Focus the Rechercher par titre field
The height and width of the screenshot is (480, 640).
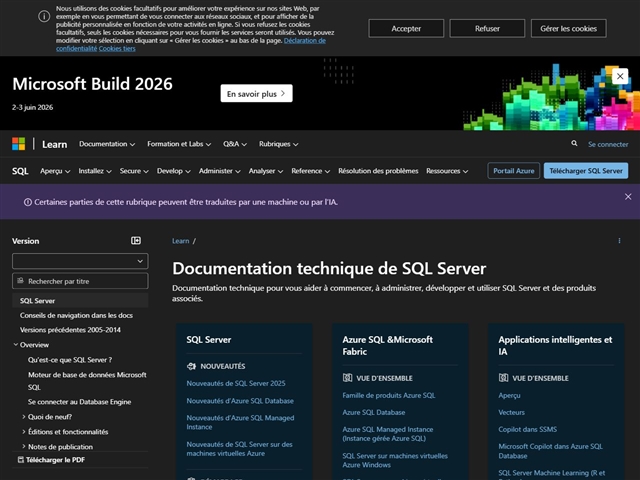tap(80, 281)
